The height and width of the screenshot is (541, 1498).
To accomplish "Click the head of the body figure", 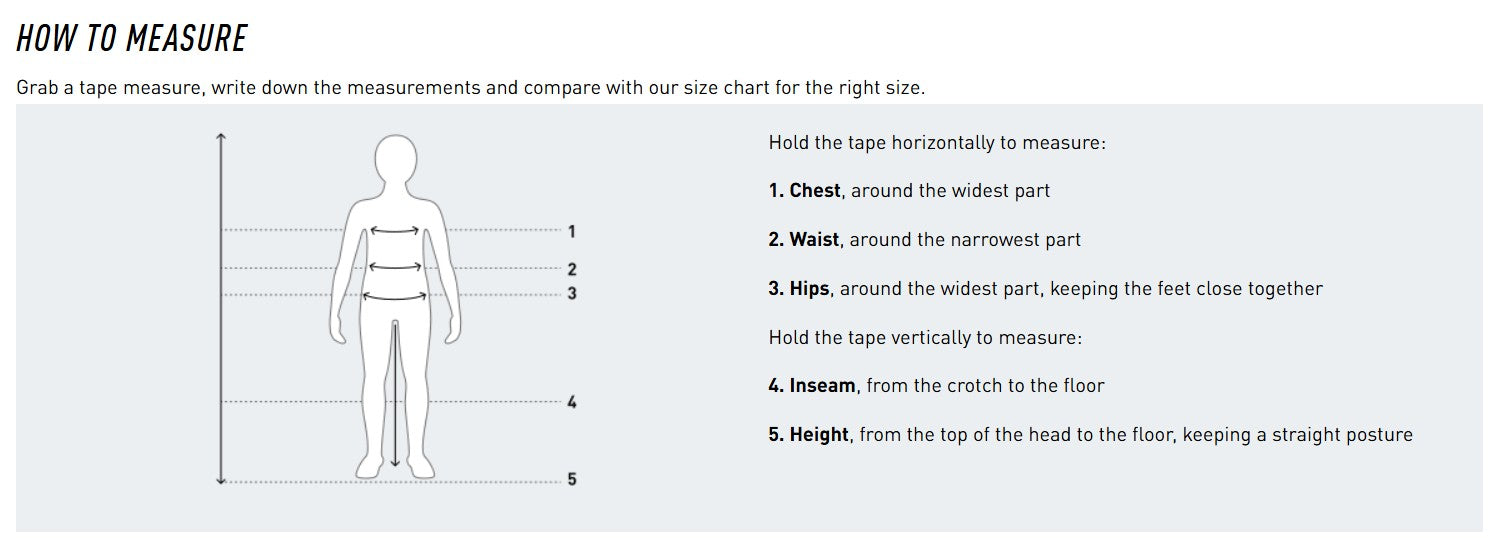I will (x=396, y=162).
